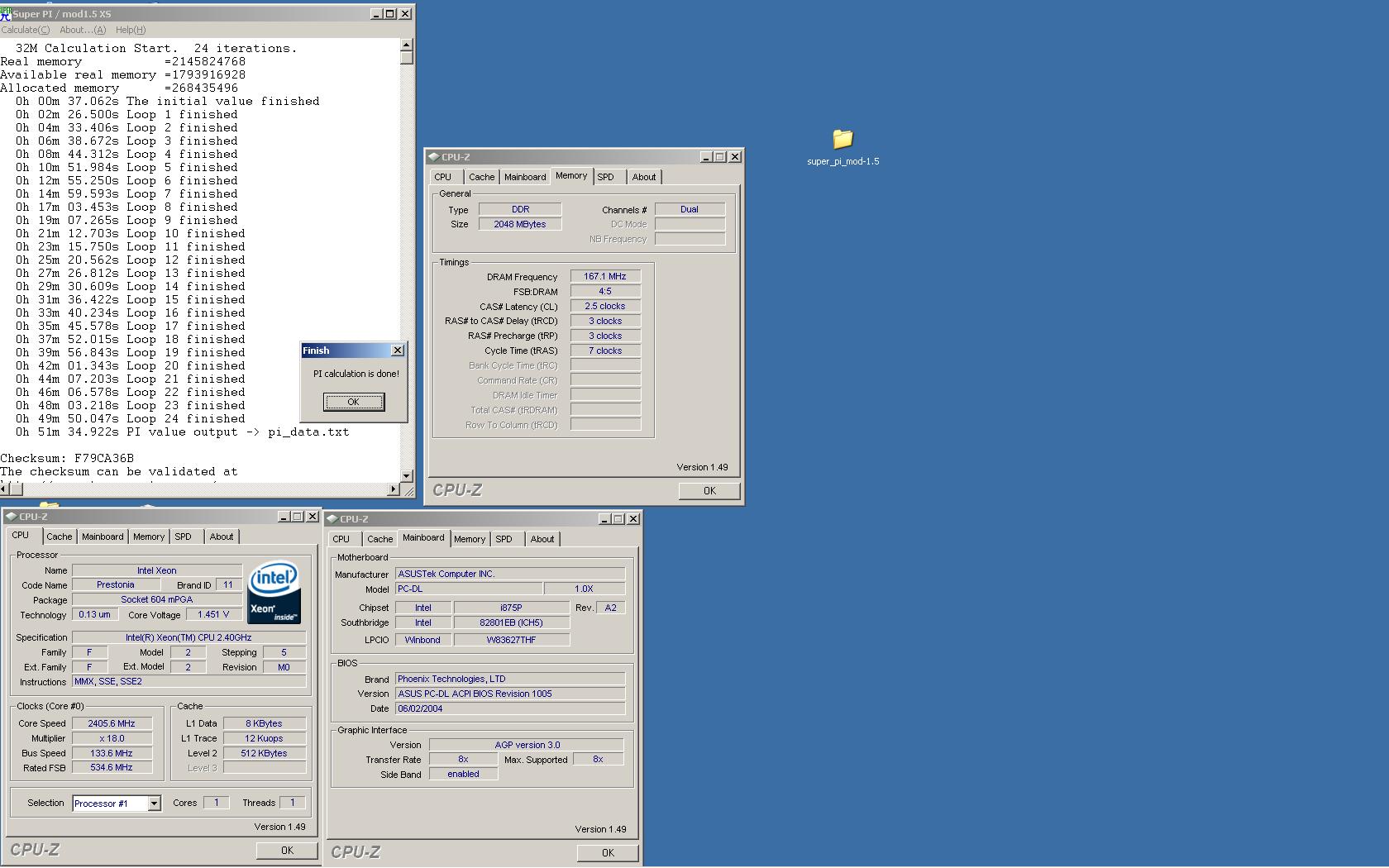Image resolution: width=1389 pixels, height=868 pixels.
Task: Click the Manufacturer ASUSTek Computer INC. field
Action: pyautogui.click(x=510, y=574)
